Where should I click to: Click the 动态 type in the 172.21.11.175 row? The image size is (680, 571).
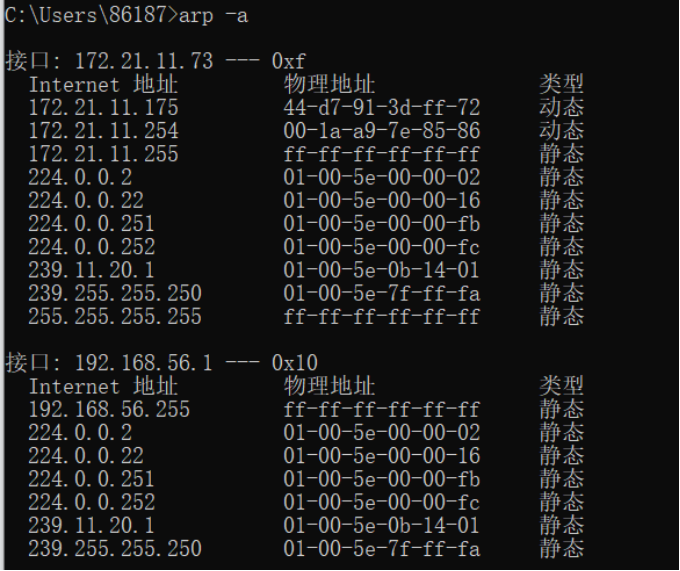pyautogui.click(x=561, y=108)
